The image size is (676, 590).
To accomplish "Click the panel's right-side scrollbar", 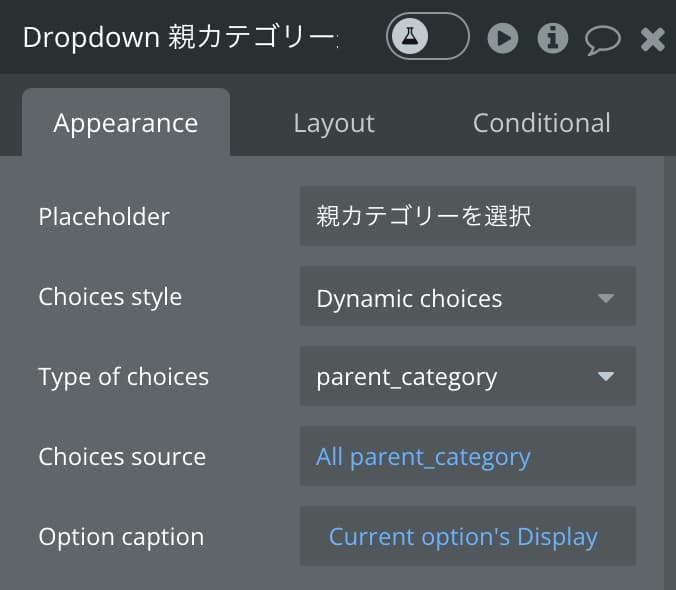I will (x=670, y=373).
